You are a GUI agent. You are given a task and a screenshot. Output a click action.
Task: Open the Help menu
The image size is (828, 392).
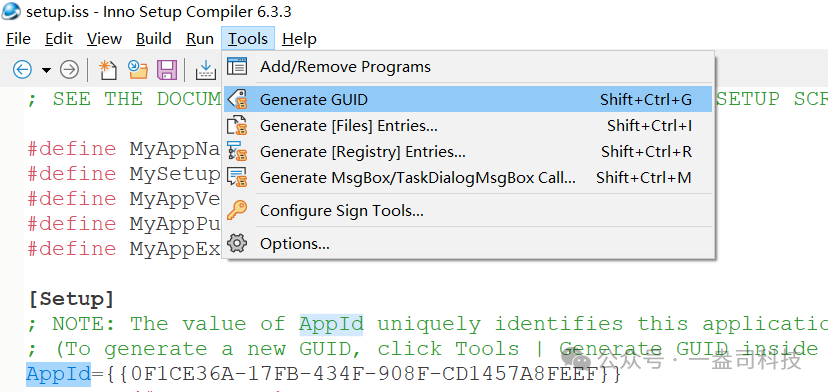click(299, 39)
